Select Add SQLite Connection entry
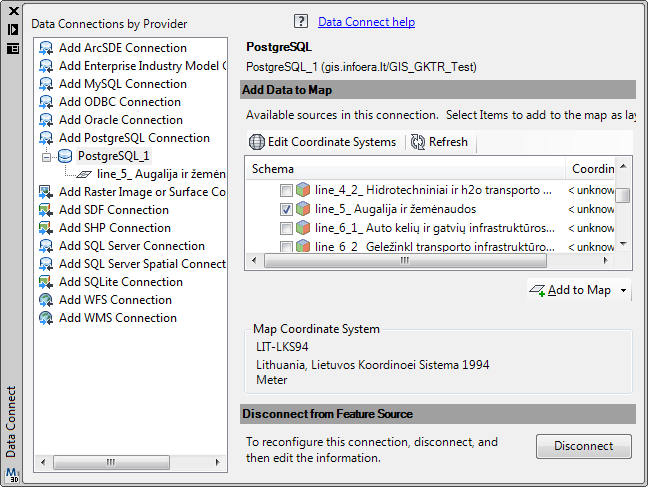Screen dimensions: 648x487 pos(121,282)
